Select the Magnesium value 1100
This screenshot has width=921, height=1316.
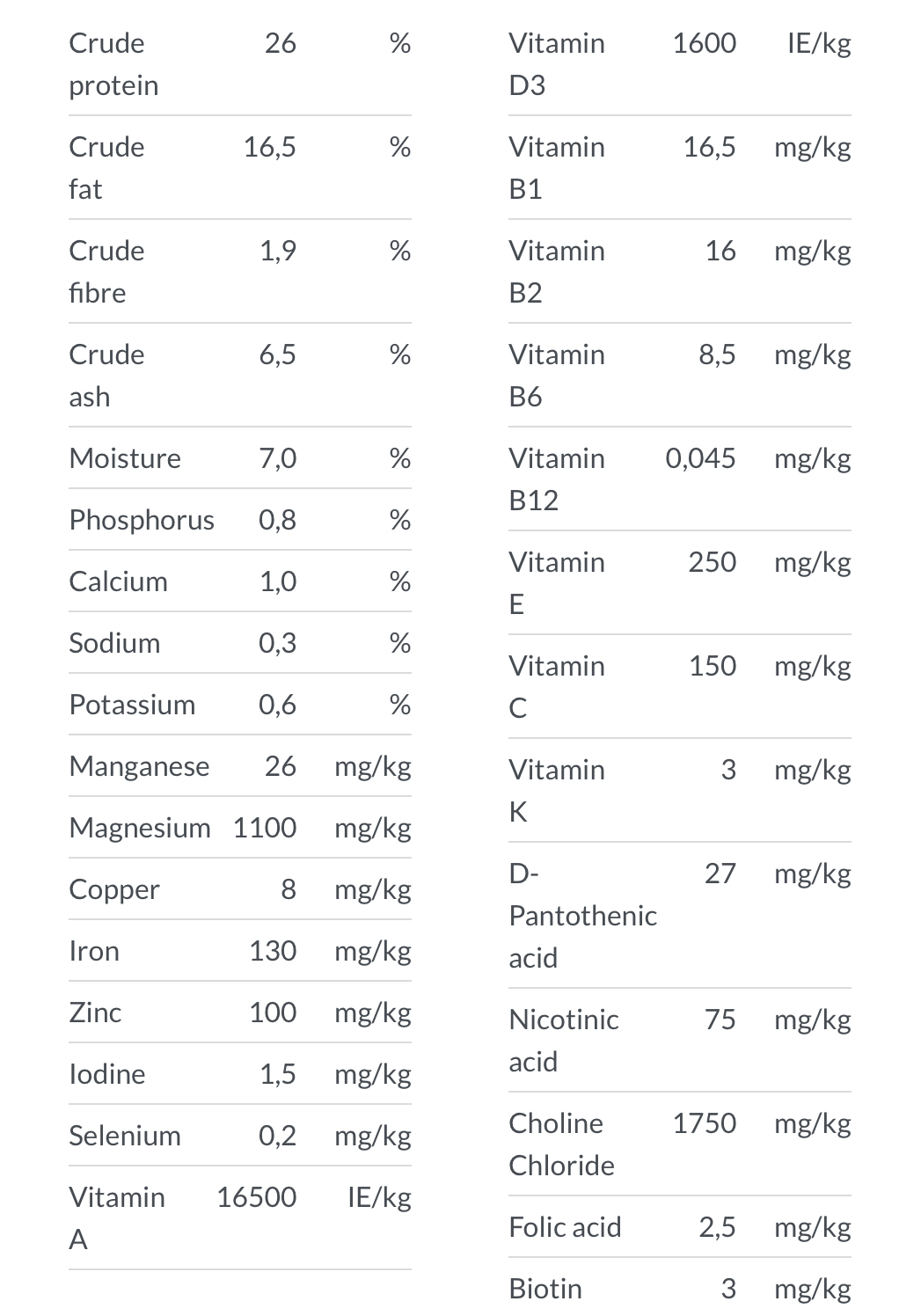(x=265, y=828)
